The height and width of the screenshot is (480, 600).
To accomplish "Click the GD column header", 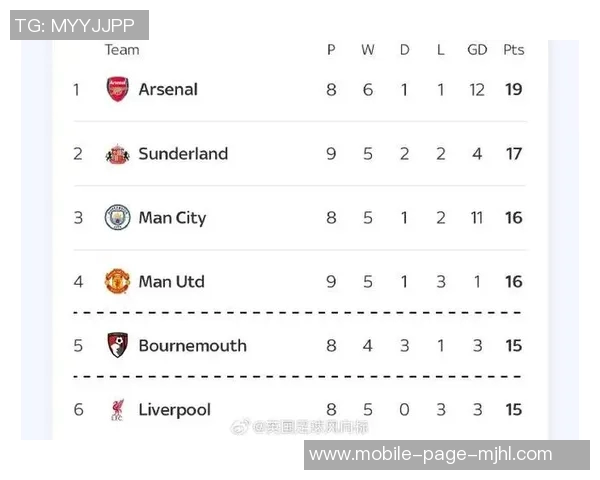I will 477,50.
